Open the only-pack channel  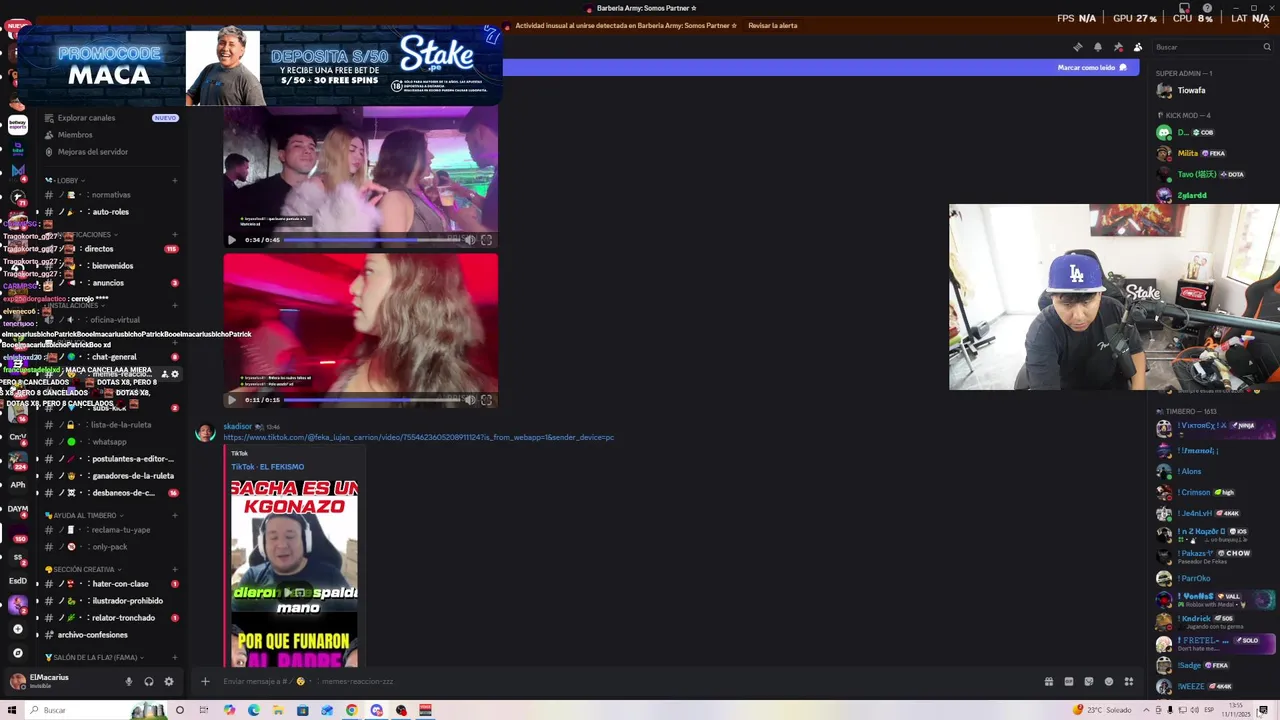[x=110, y=547]
